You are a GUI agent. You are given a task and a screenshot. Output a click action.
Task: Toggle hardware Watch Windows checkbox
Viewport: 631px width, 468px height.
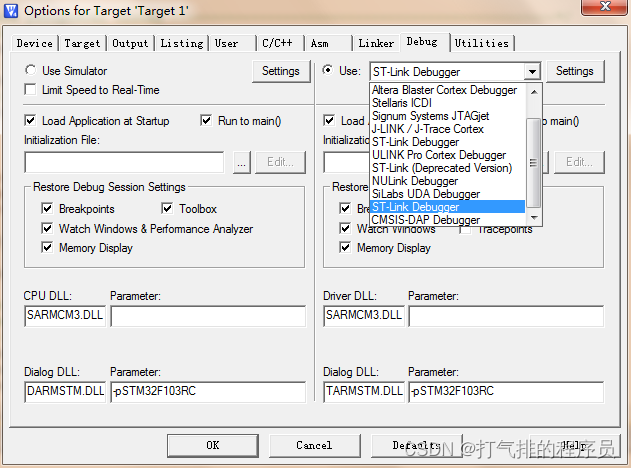(345, 228)
